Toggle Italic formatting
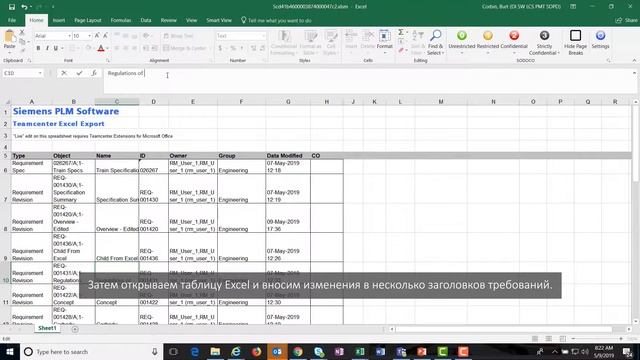 (47, 48)
